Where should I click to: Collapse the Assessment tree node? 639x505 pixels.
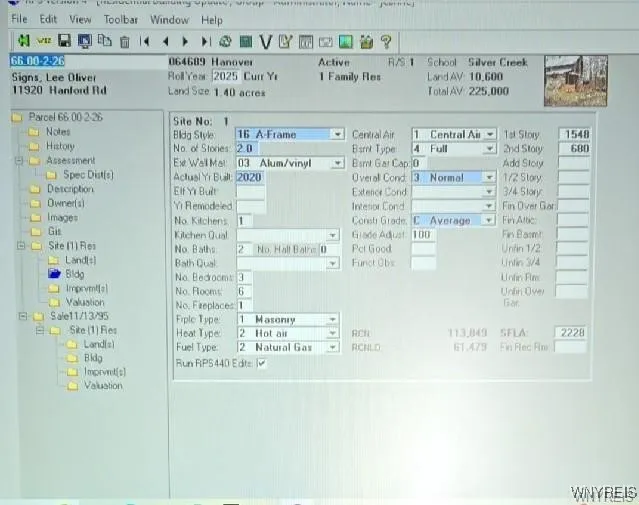[19, 160]
